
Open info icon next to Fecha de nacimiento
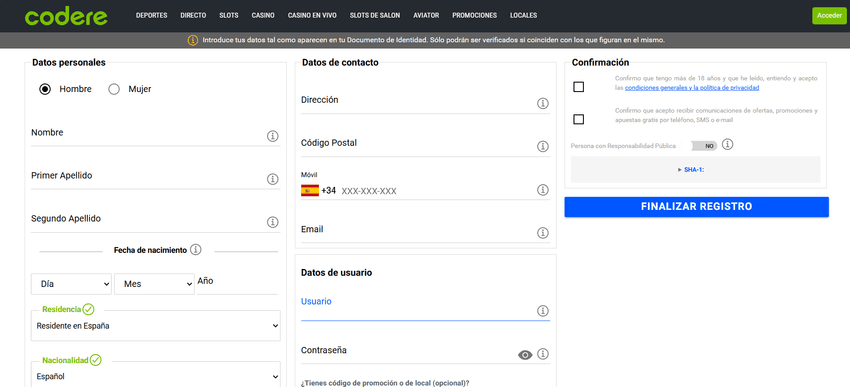(x=196, y=250)
